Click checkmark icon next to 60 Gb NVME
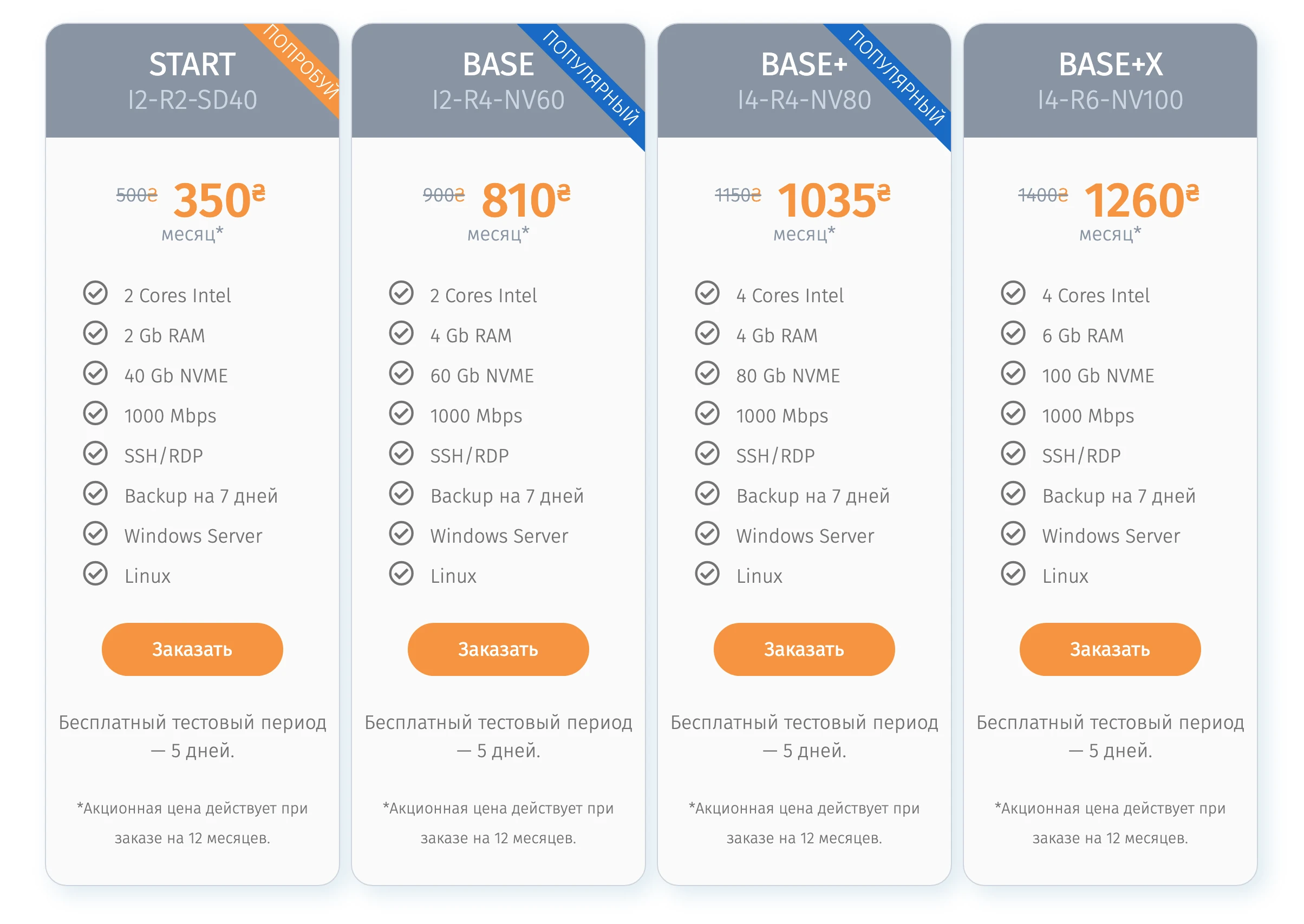The height and width of the screenshot is (924, 1304). pyautogui.click(x=401, y=374)
